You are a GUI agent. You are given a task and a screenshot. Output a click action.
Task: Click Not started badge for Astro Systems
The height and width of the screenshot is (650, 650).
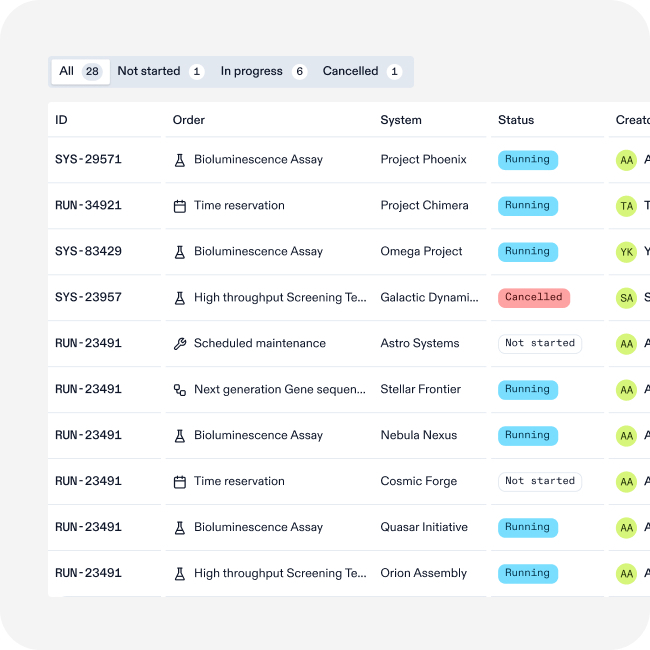click(x=540, y=344)
